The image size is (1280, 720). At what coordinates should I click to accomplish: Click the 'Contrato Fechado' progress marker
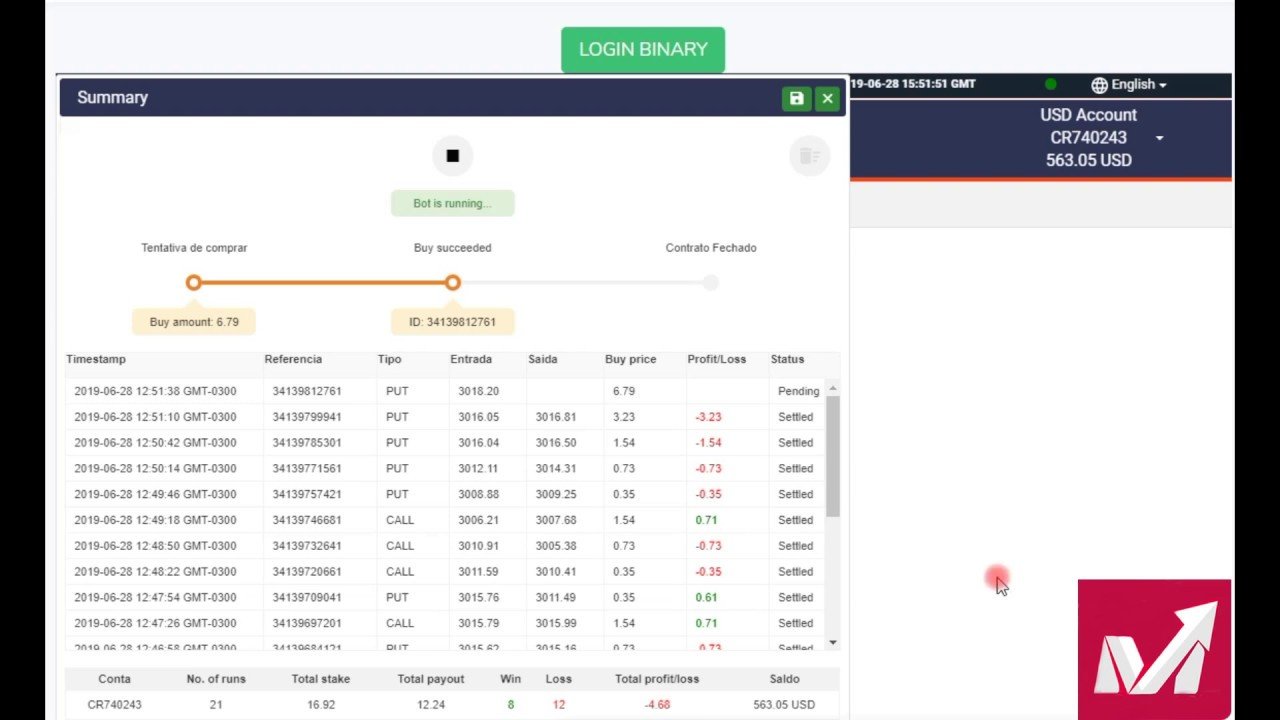tap(710, 283)
